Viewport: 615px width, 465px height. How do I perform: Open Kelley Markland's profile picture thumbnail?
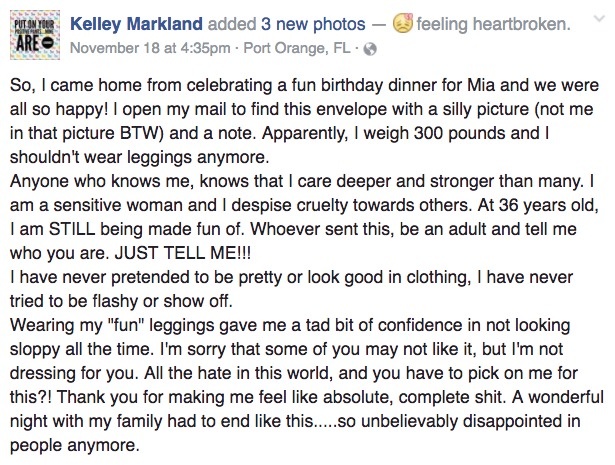[x=35, y=35]
